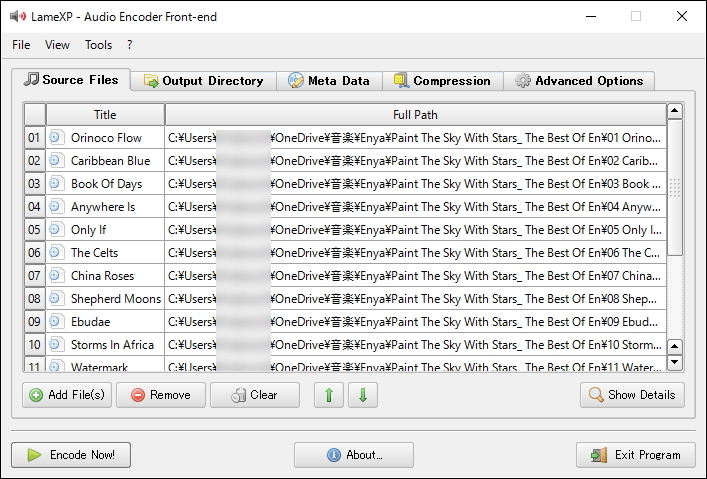Click full path of 09 Ebudae
707x479 pixels.
click(415, 322)
